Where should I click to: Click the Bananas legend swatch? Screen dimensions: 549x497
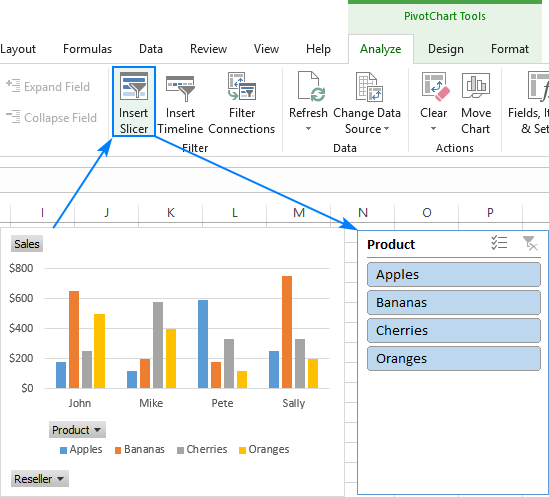pos(118,450)
